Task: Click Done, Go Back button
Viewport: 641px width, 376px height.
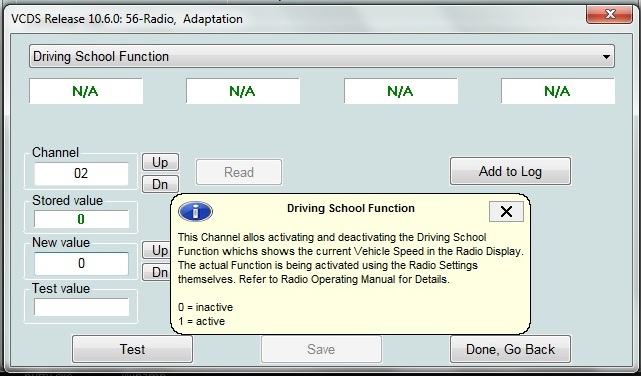Action: 510,349
